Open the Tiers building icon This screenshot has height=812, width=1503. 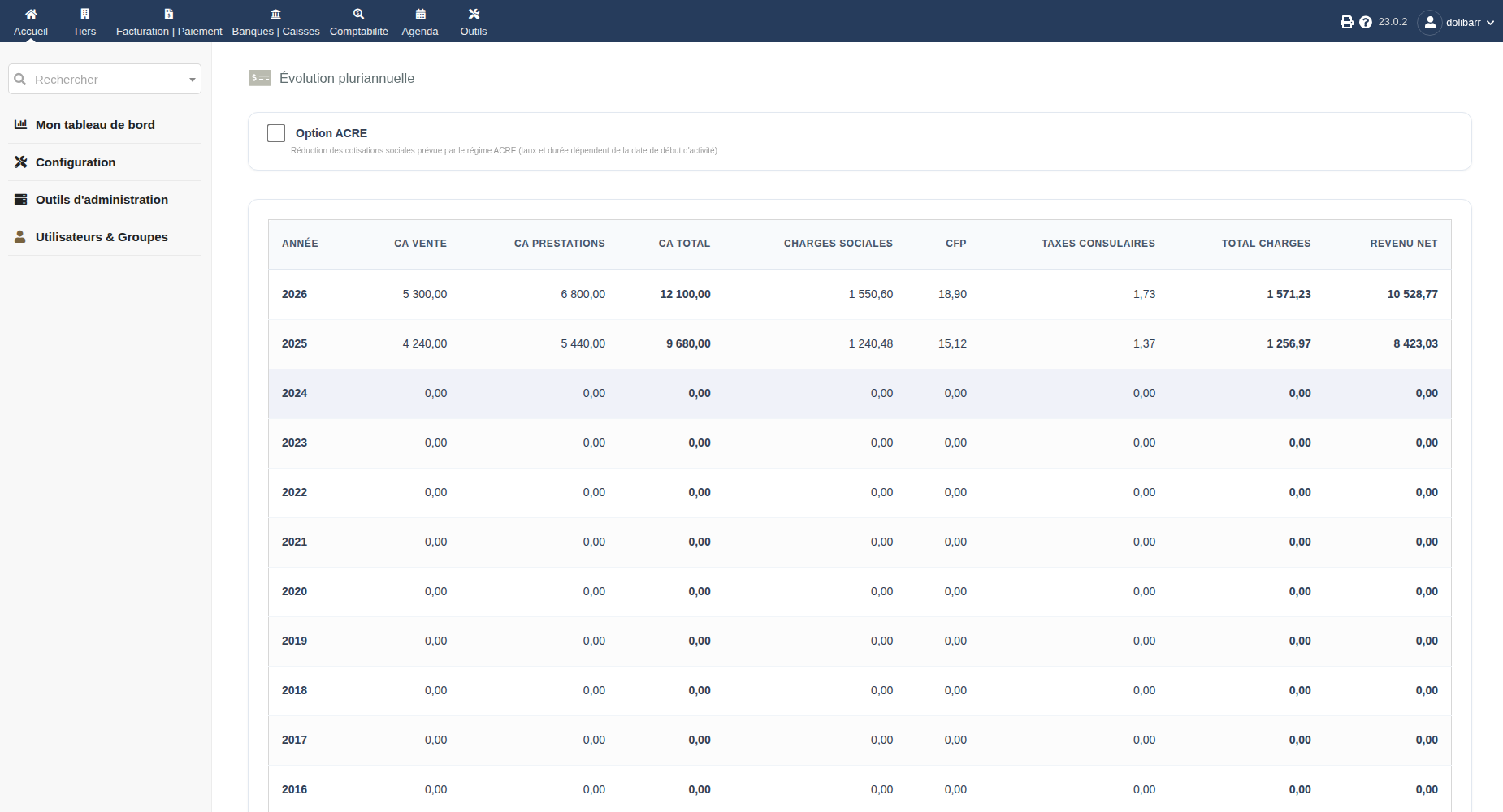click(x=84, y=14)
